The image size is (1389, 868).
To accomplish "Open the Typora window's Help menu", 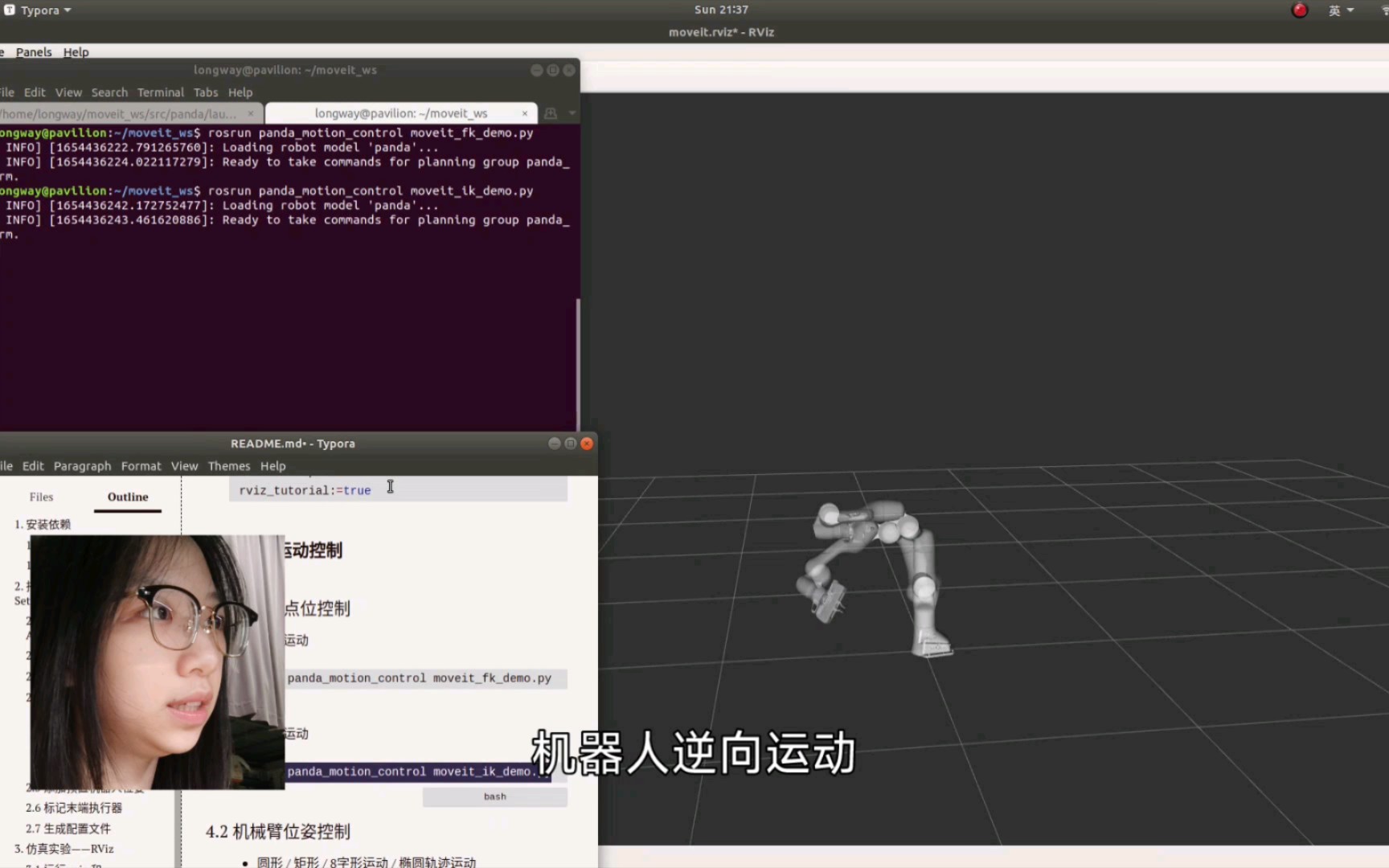I will coord(273,466).
